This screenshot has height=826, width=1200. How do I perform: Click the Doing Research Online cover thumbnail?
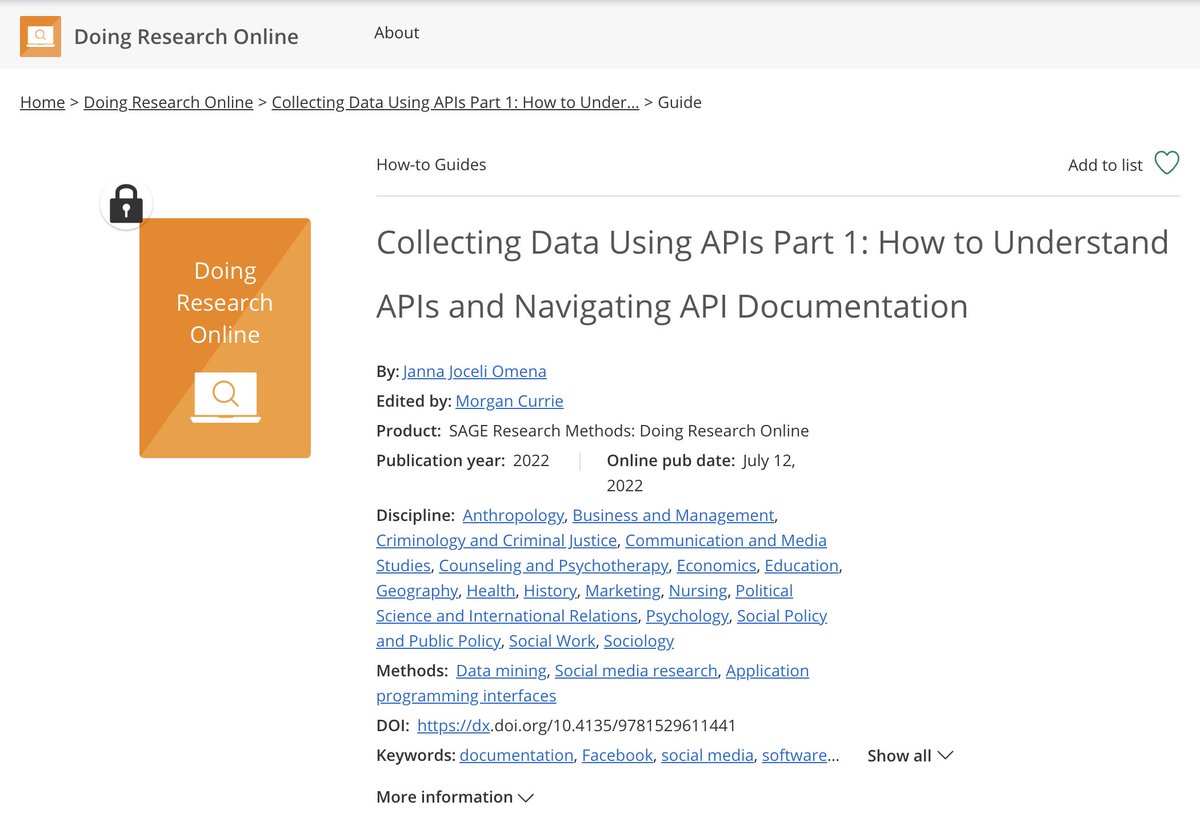(x=225, y=338)
